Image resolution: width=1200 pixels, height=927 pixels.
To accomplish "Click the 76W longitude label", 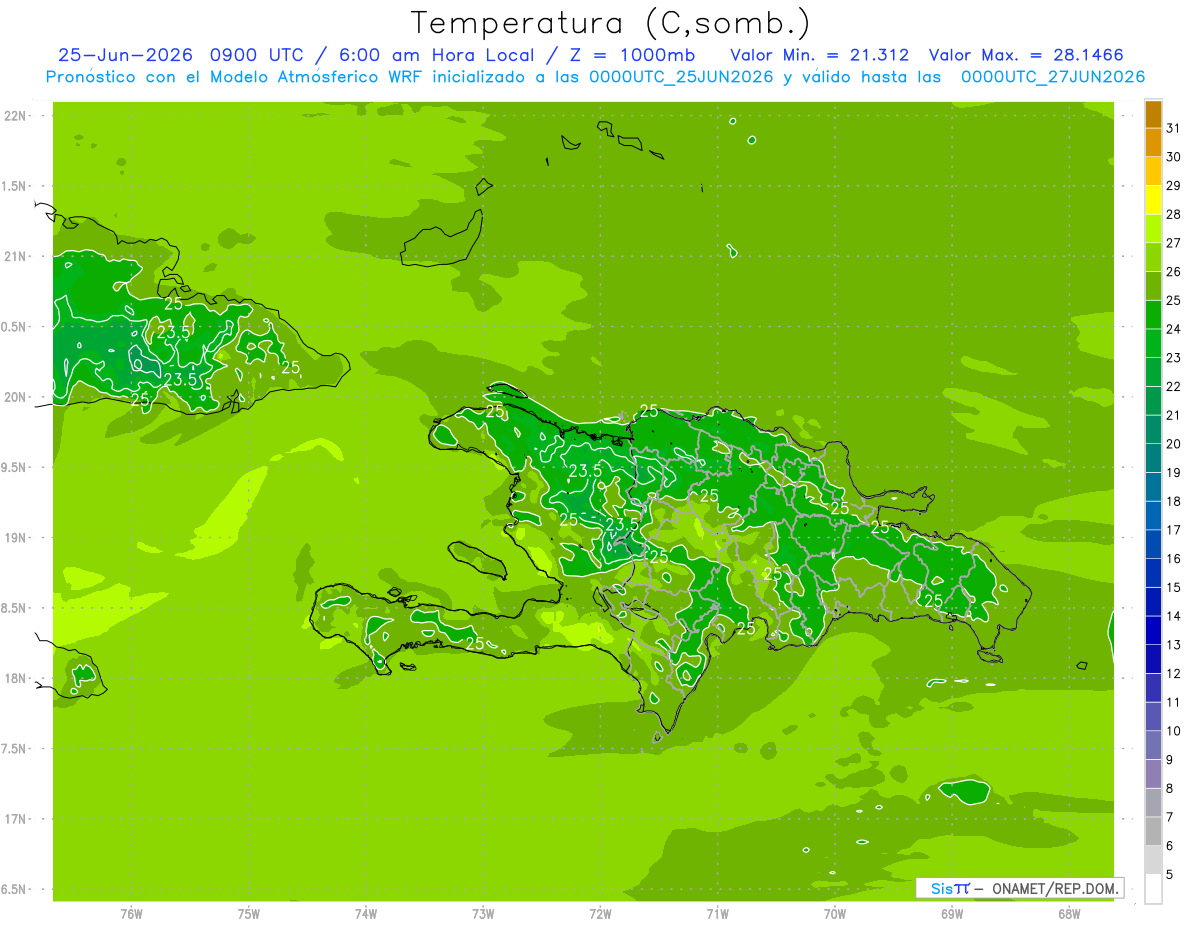I will click(x=131, y=913).
